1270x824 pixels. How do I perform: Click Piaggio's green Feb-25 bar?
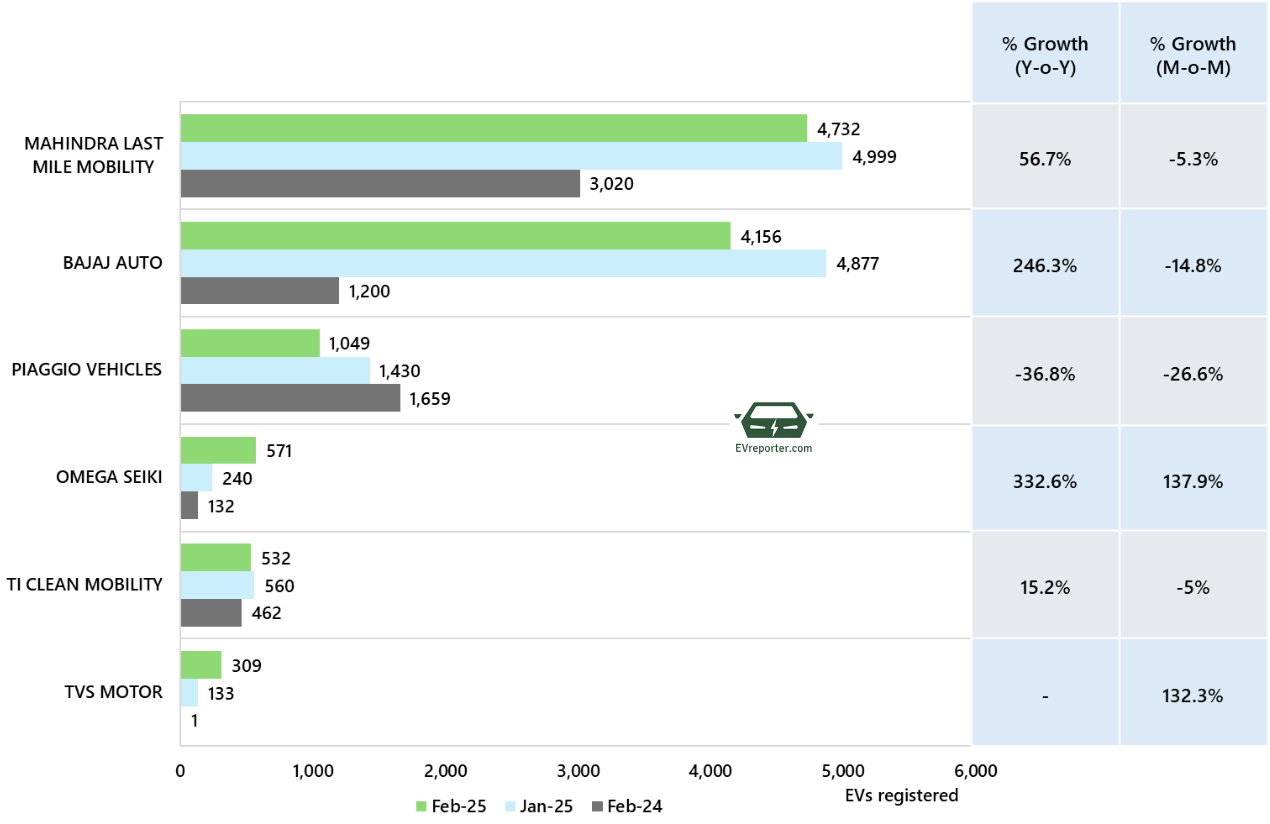250,343
